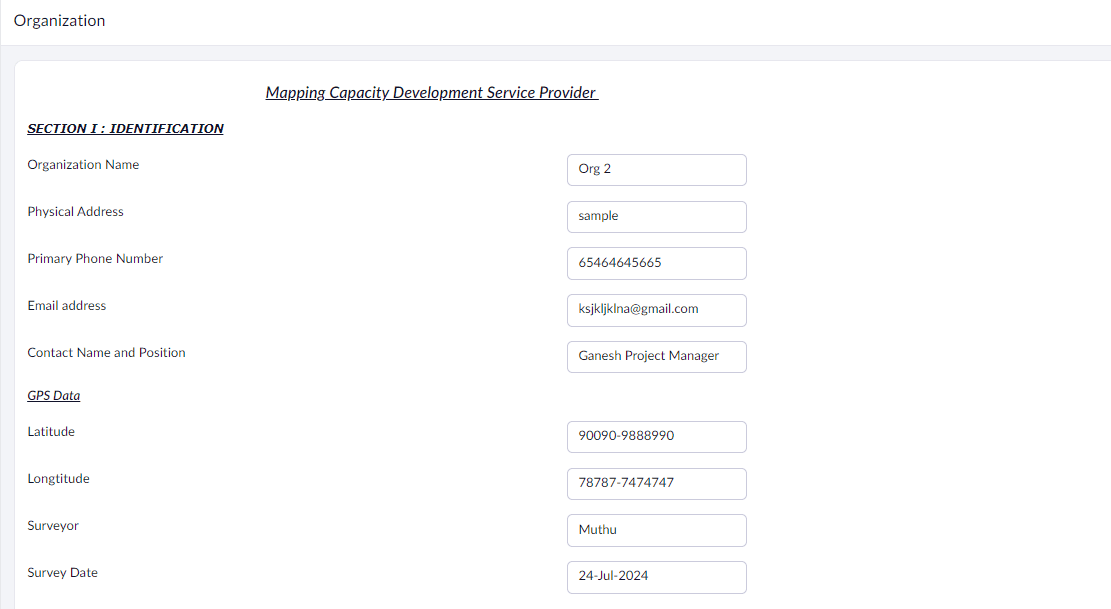1111x609 pixels.
Task: Click the GPS Data subheading
Action: (x=54, y=396)
